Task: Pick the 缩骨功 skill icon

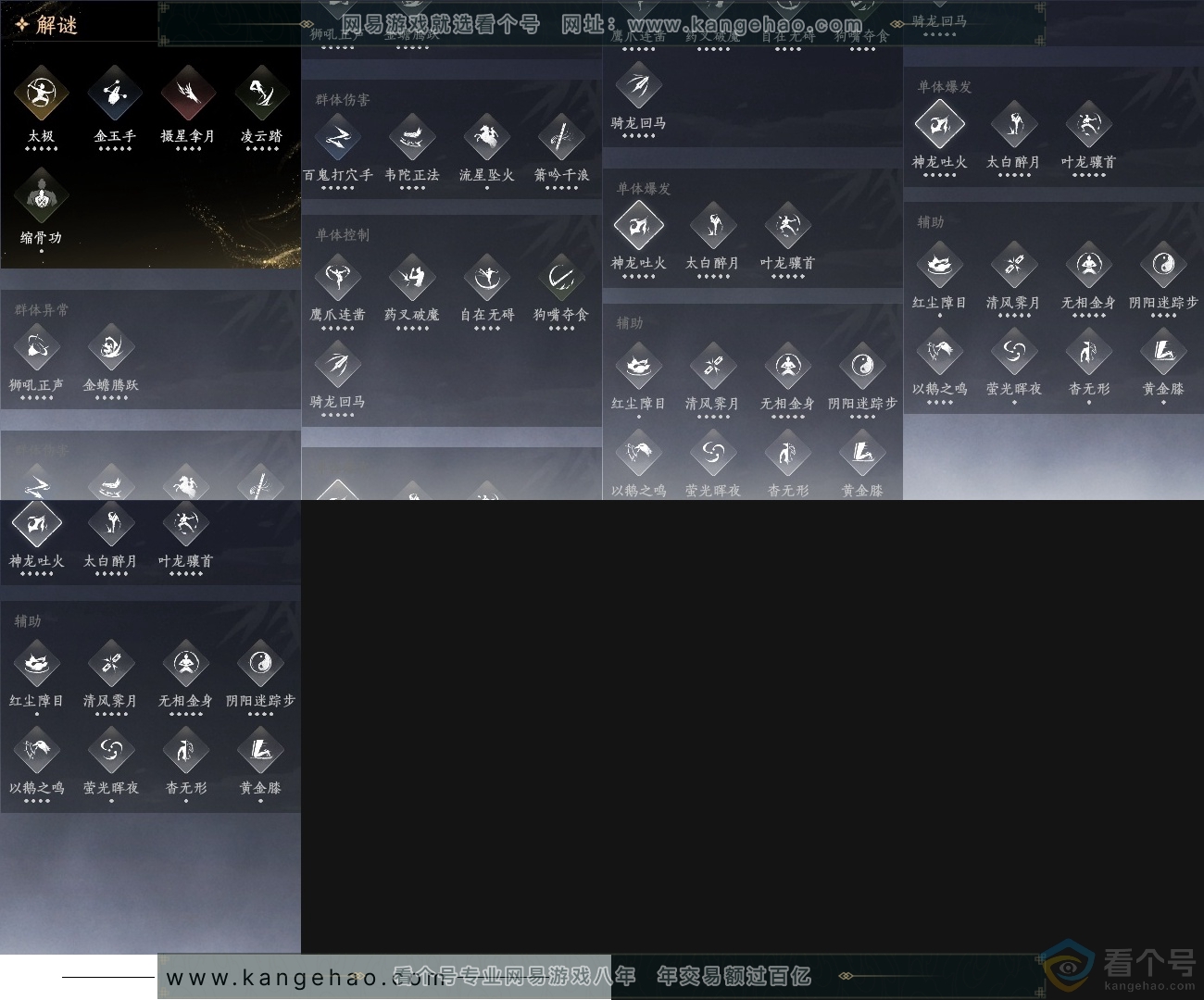Action: (41, 195)
